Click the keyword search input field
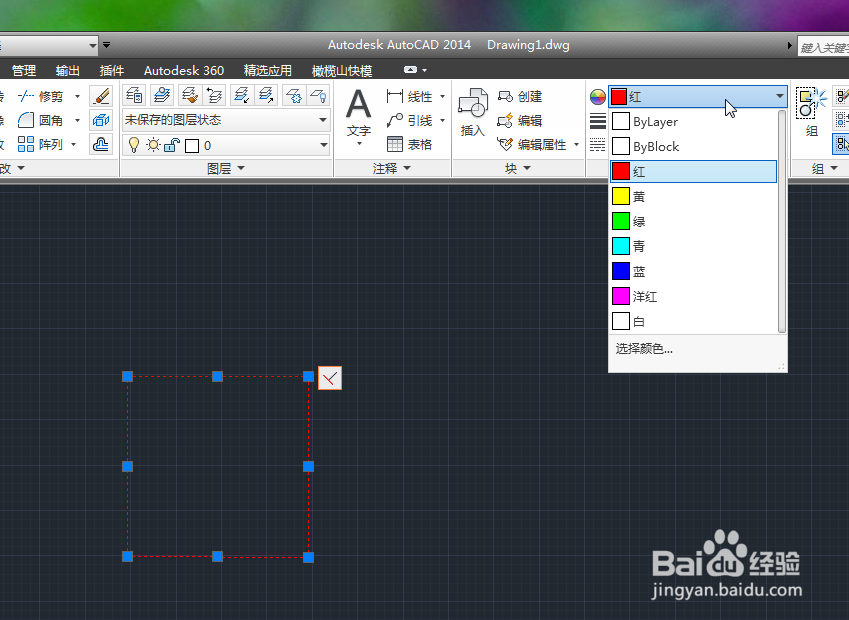 (x=823, y=47)
